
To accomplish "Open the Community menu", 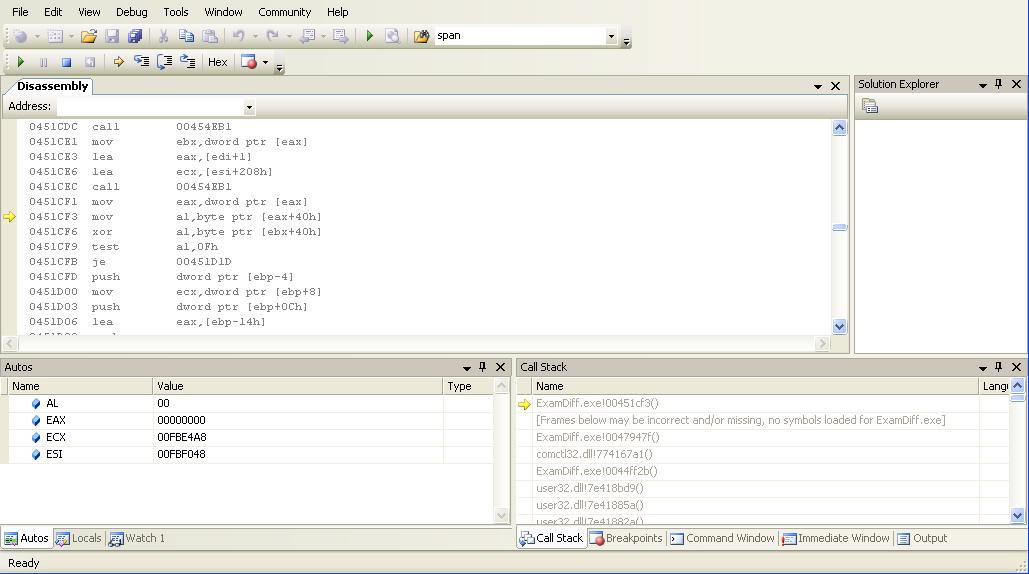I will pos(284,12).
